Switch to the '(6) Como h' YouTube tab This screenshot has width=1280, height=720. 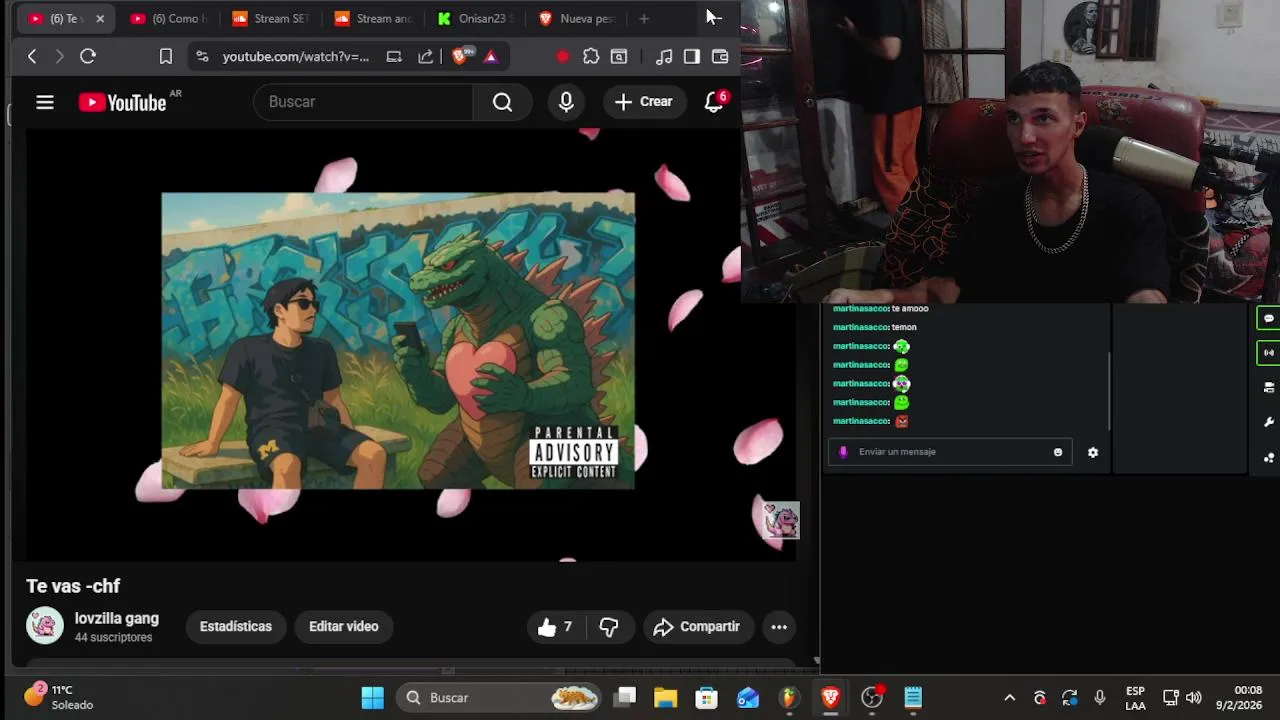click(168, 18)
